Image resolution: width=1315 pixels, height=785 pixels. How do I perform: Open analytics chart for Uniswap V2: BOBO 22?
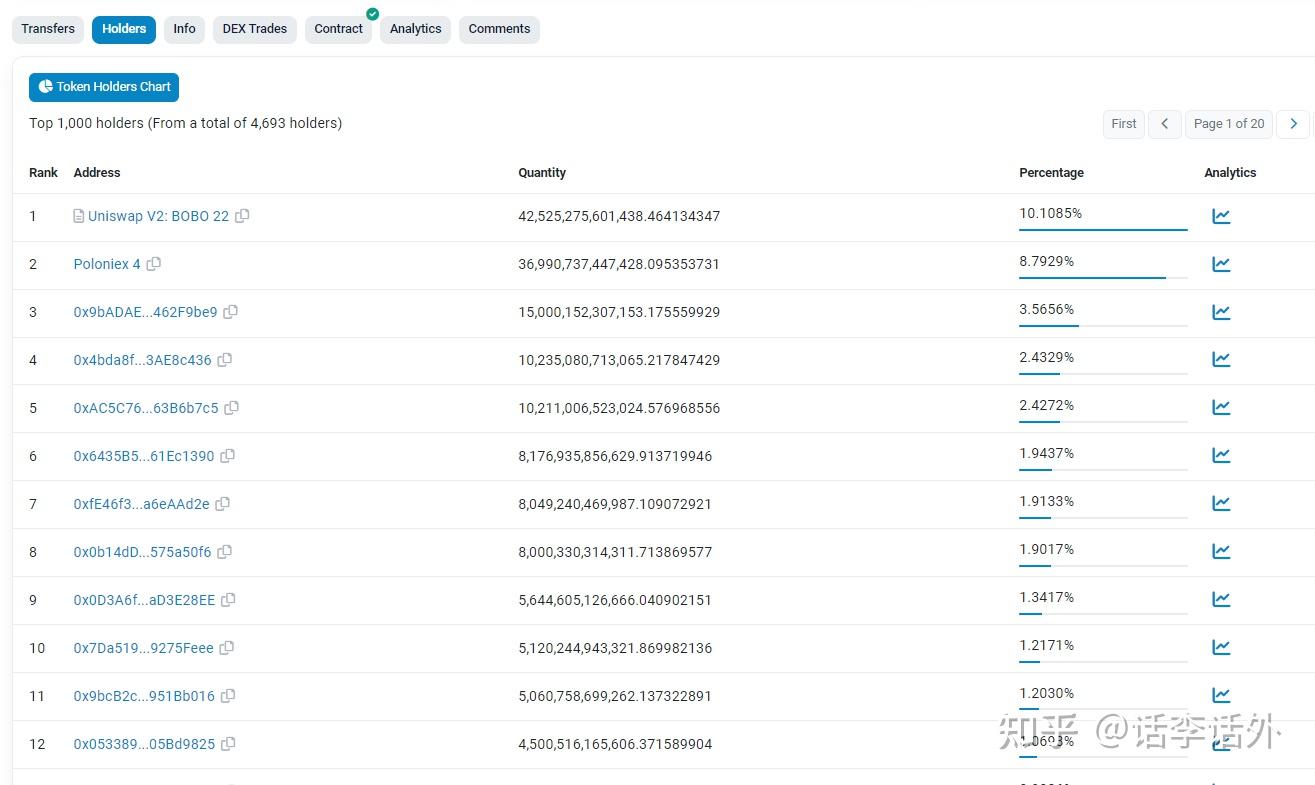1221,216
